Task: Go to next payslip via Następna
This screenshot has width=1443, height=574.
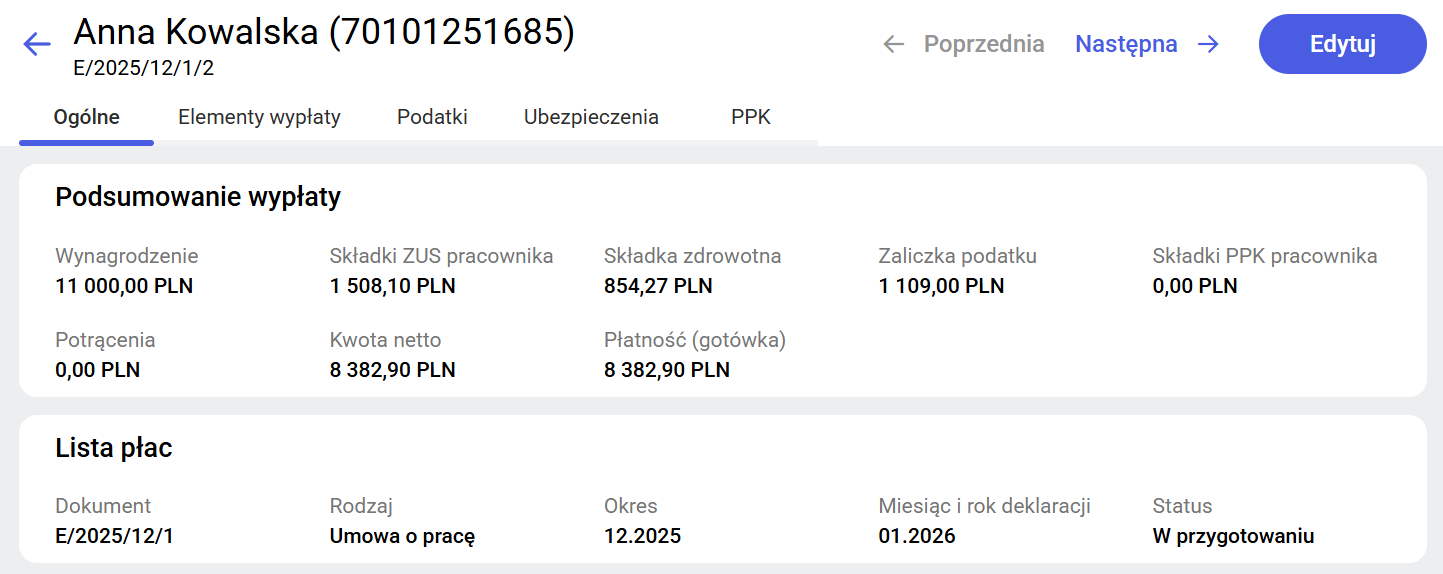Action: coord(1126,44)
